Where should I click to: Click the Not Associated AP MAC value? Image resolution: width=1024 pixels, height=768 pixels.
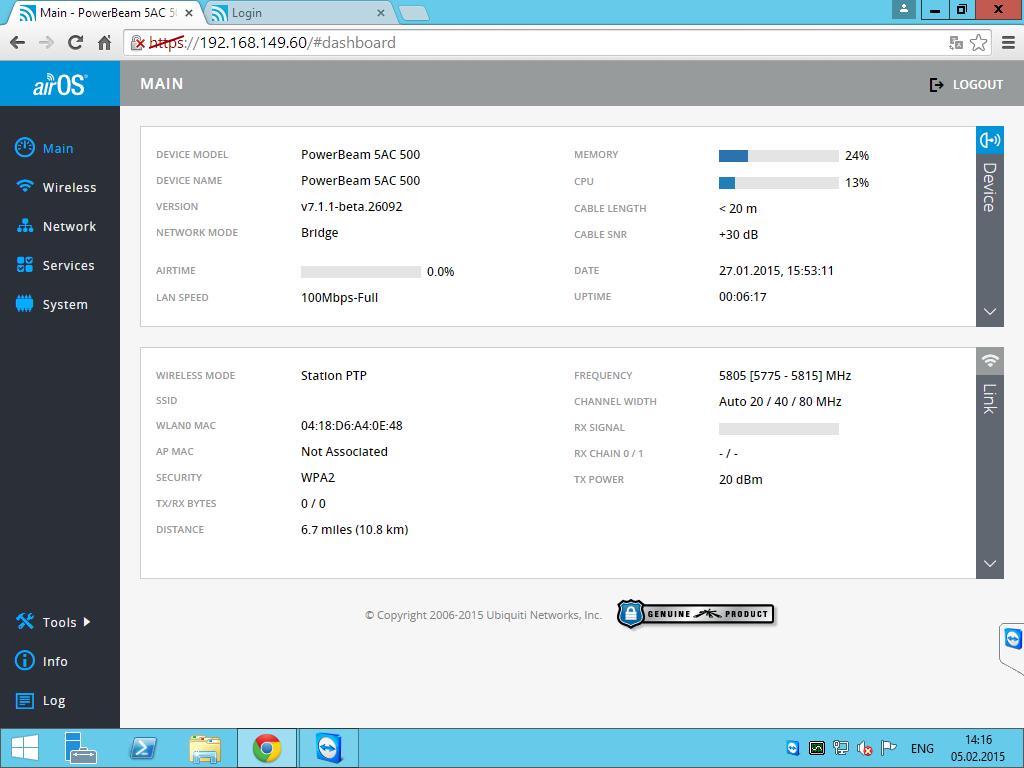tap(344, 451)
